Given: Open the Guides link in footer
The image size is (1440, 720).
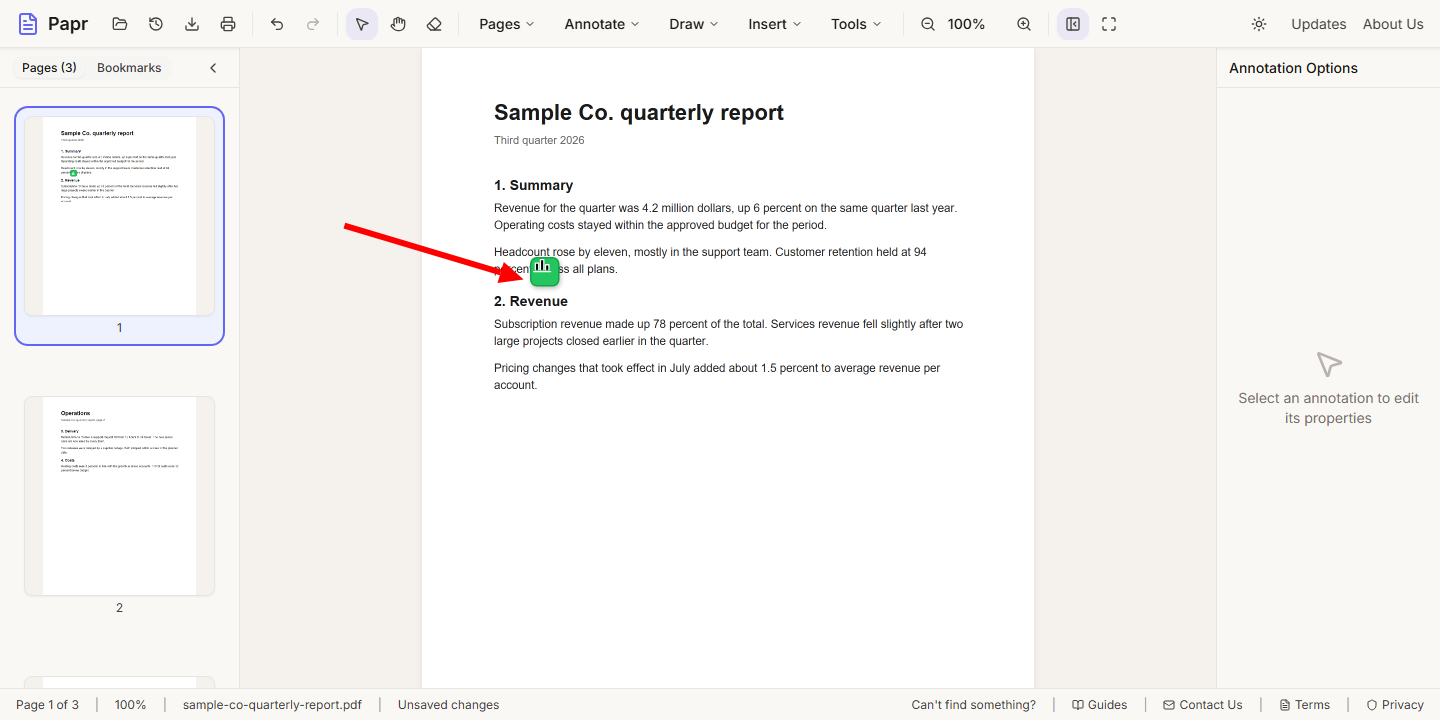Looking at the screenshot, I should [1100, 705].
